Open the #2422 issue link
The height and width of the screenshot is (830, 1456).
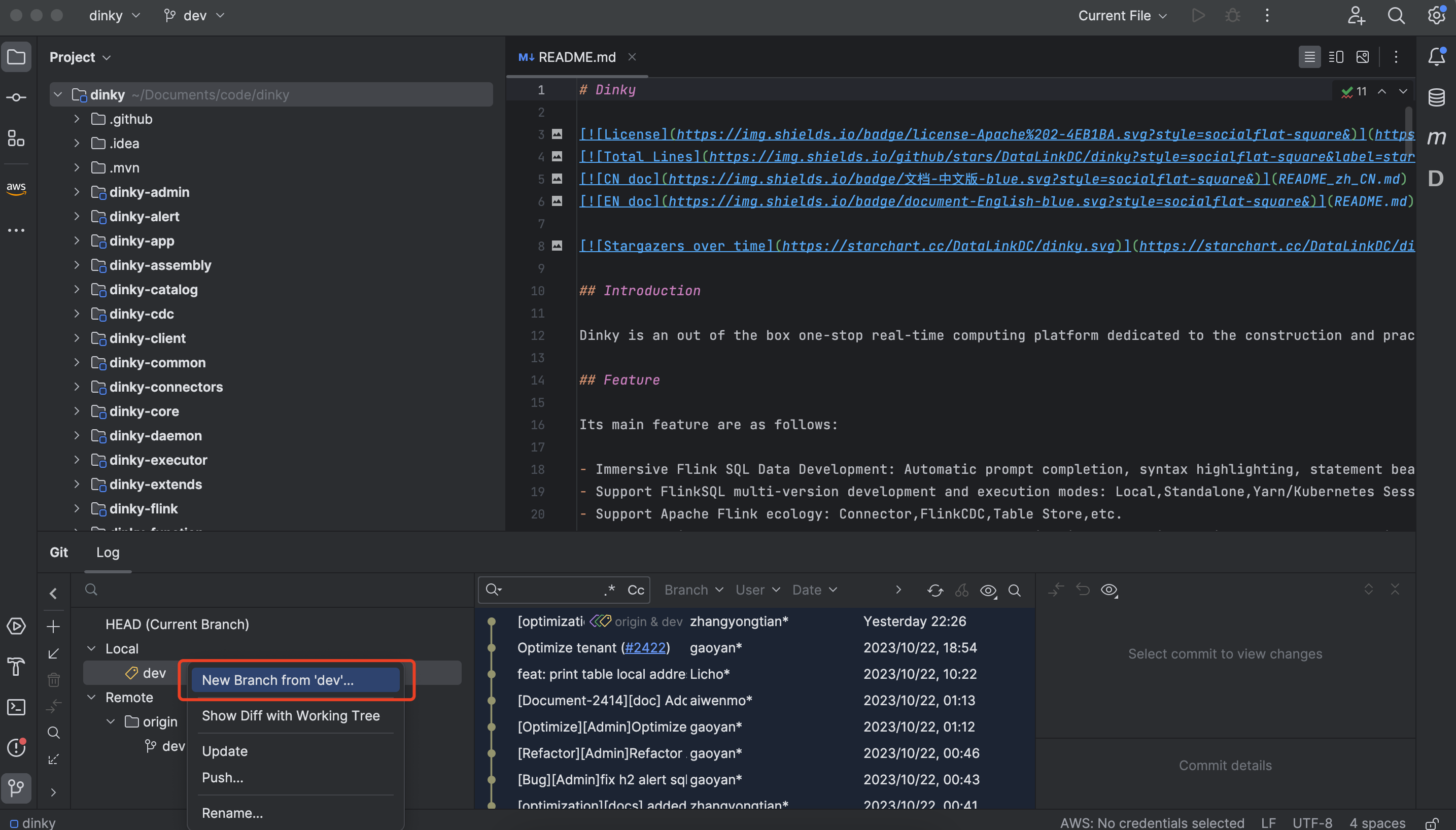click(645, 647)
